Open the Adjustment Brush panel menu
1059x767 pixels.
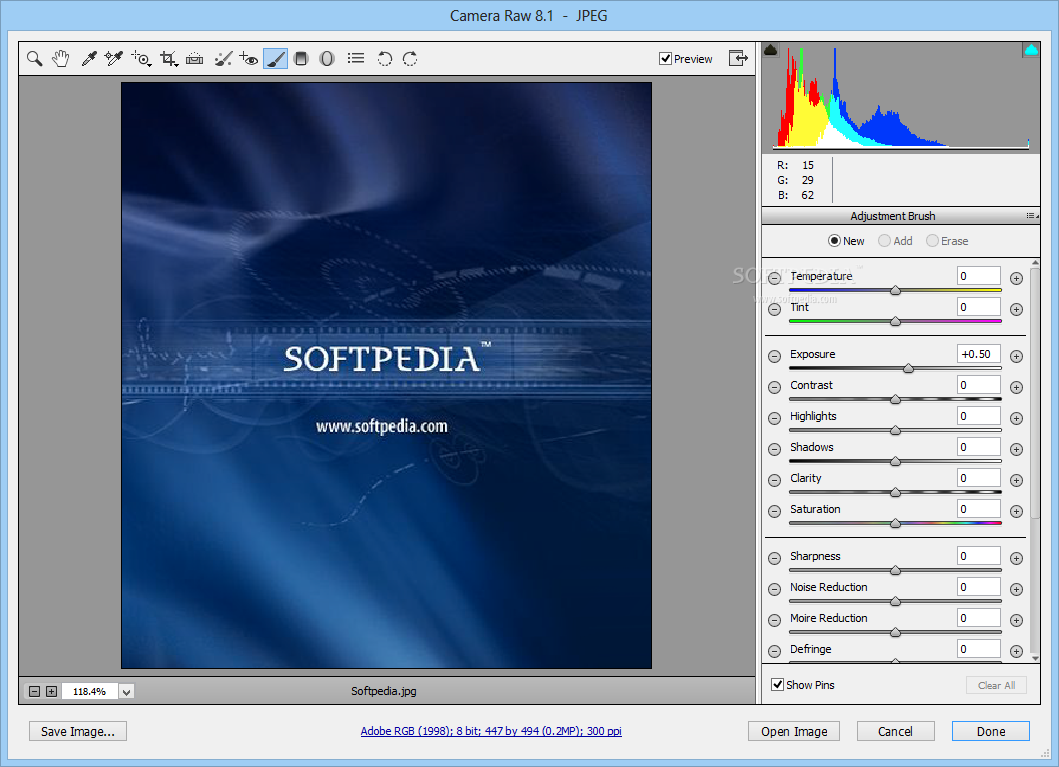pyautogui.click(x=1030, y=216)
